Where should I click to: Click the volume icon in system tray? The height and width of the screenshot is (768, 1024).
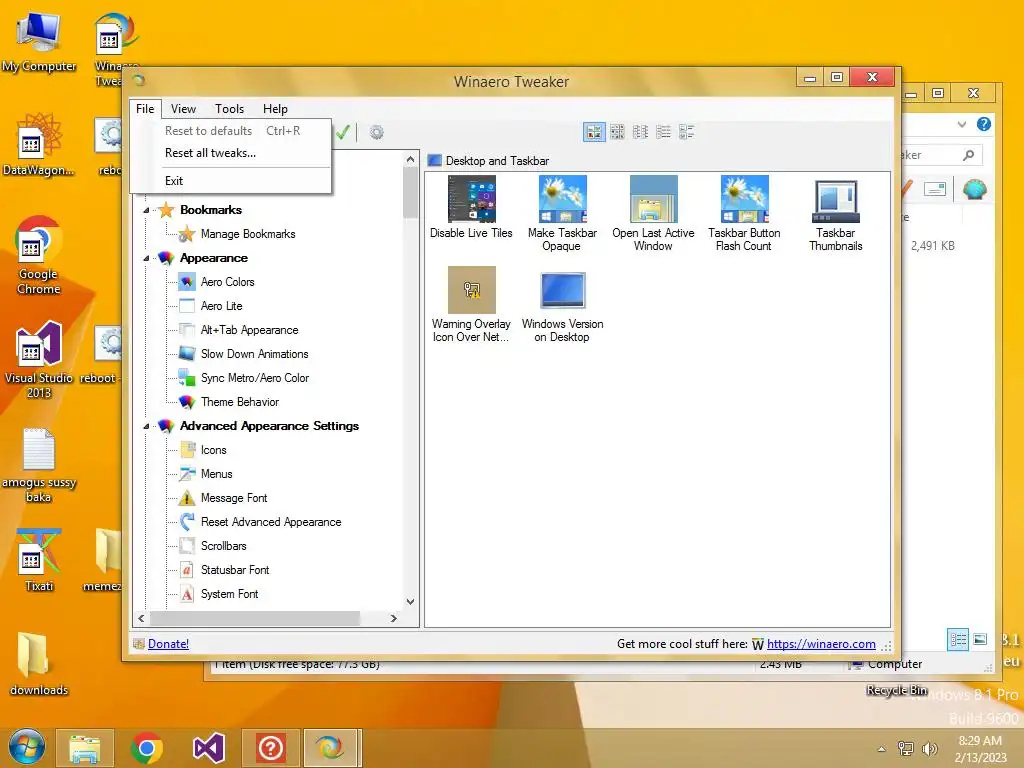click(x=930, y=748)
